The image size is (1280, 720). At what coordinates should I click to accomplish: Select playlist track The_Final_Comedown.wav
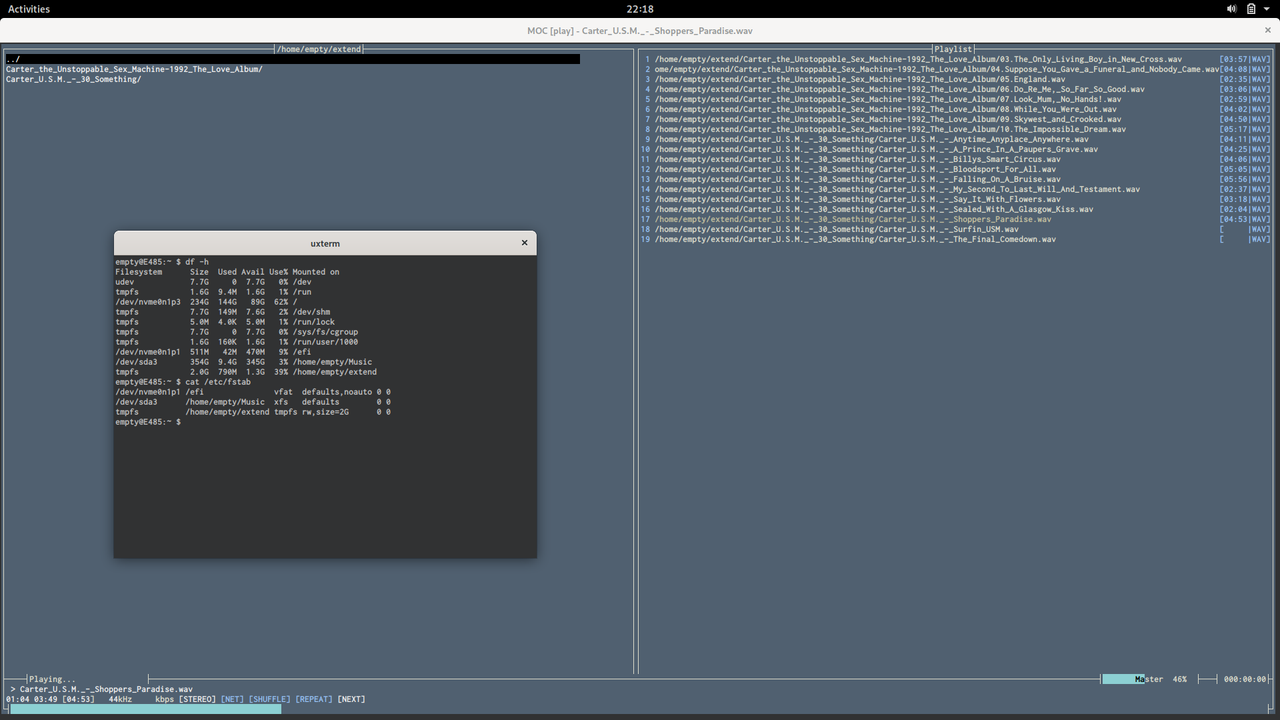pyautogui.click(x=855, y=239)
